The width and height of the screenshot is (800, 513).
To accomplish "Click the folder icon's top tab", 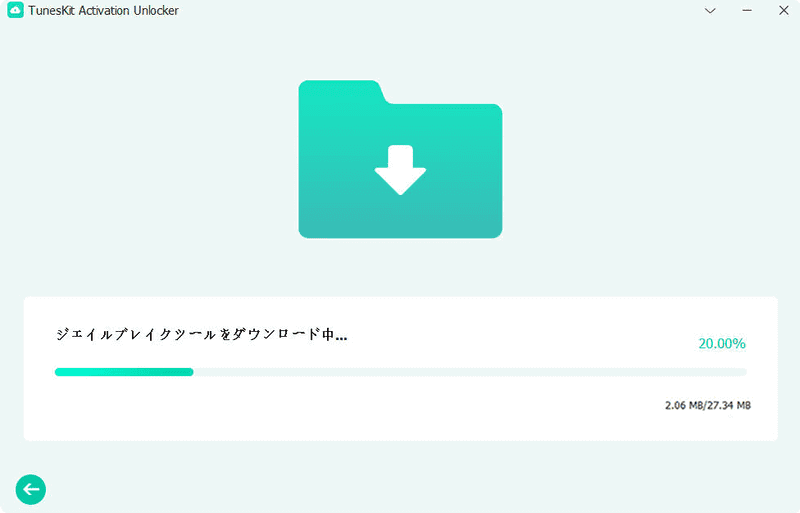I will tap(341, 92).
